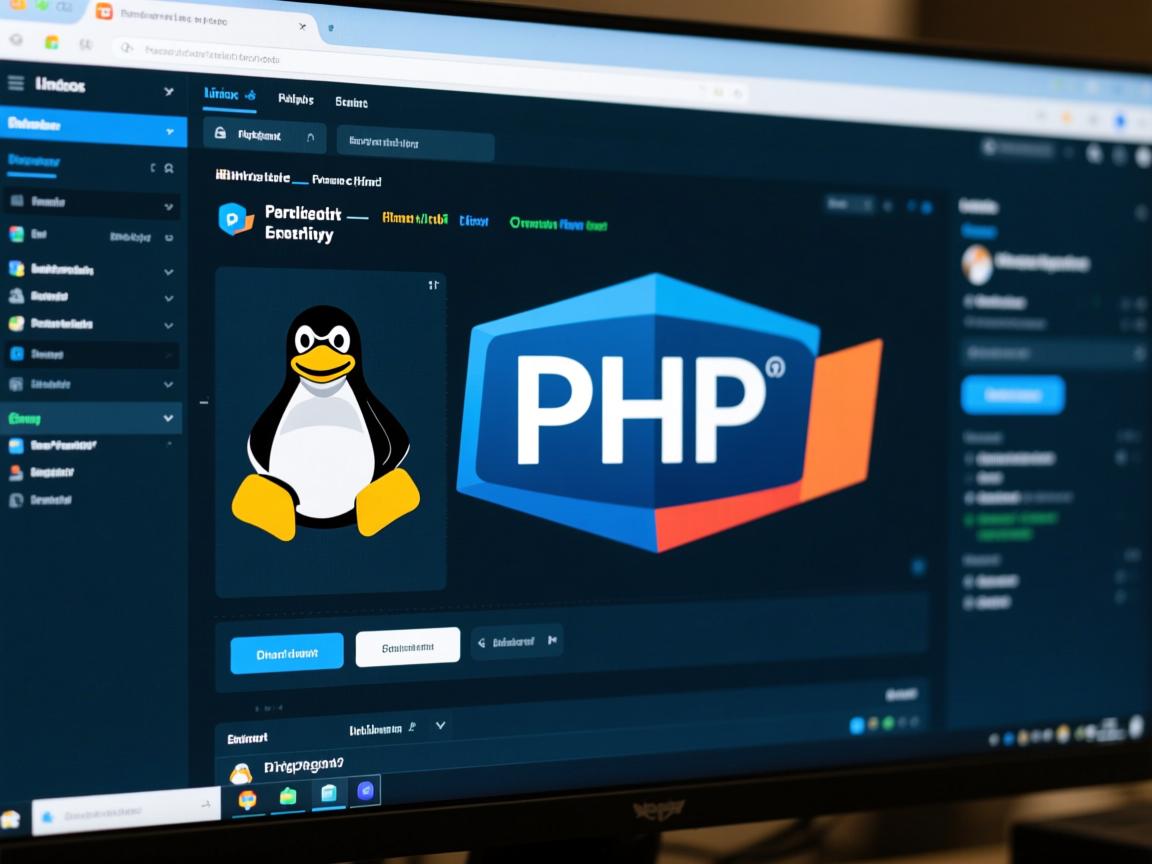Open the Tux icon from the taskbar
Screen dimensions: 1152x864
tap(241, 772)
